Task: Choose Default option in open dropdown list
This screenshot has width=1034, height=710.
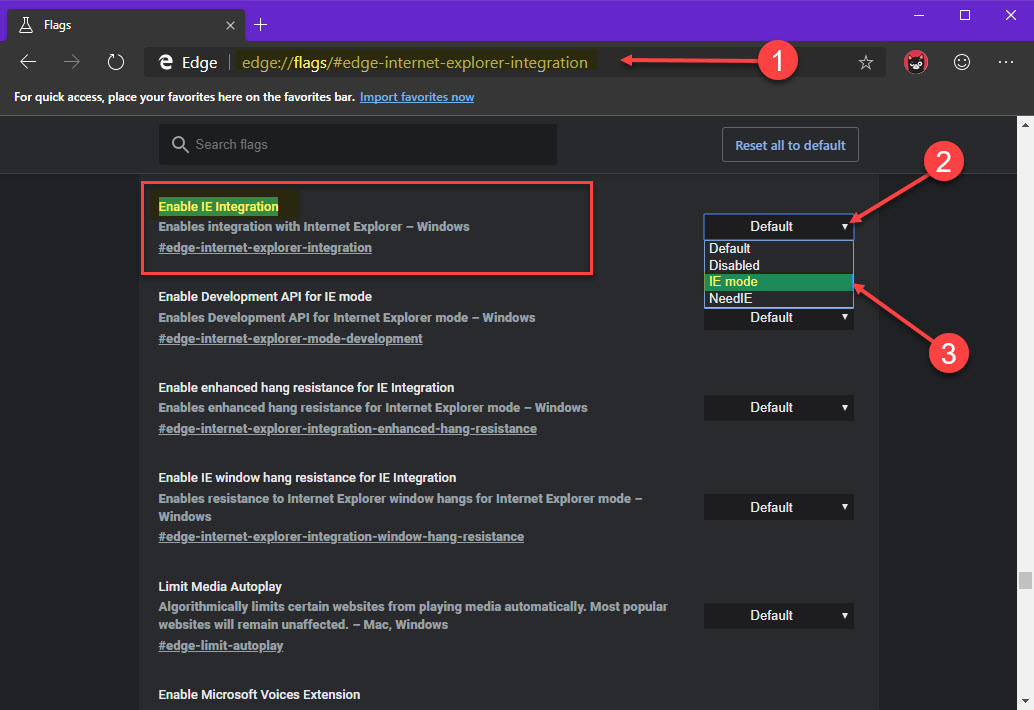Action: 778,249
